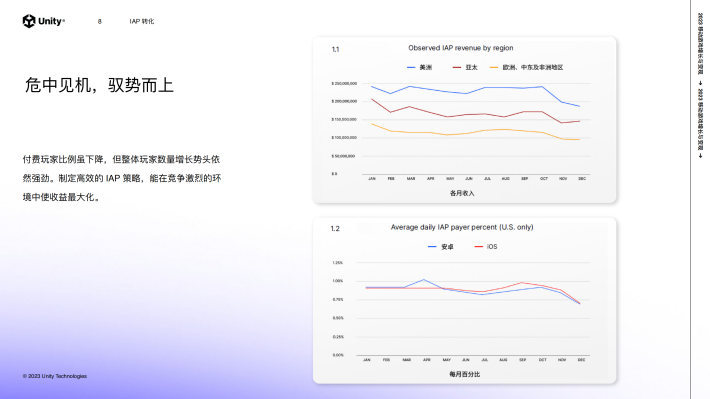This screenshot has width=710, height=399.
Task: Click the blue 安卓 legend line marker
Action: [x=432, y=247]
